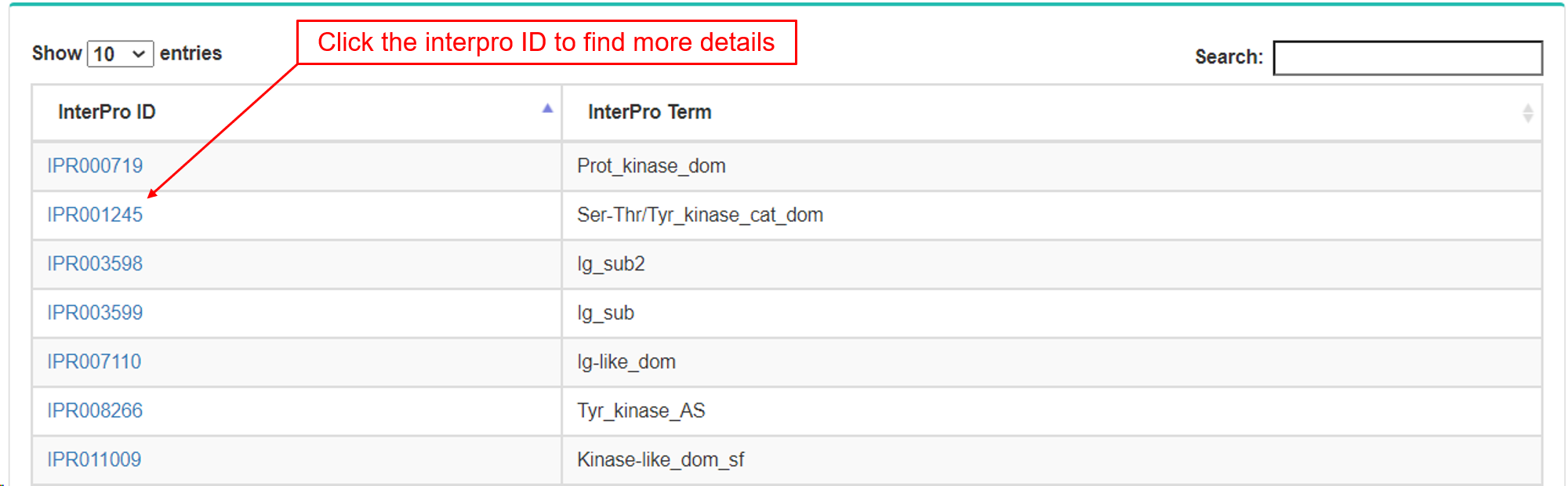This screenshot has height=486, width=1568.
Task: Open the IPR001245 InterPro link
Action: click(x=95, y=215)
